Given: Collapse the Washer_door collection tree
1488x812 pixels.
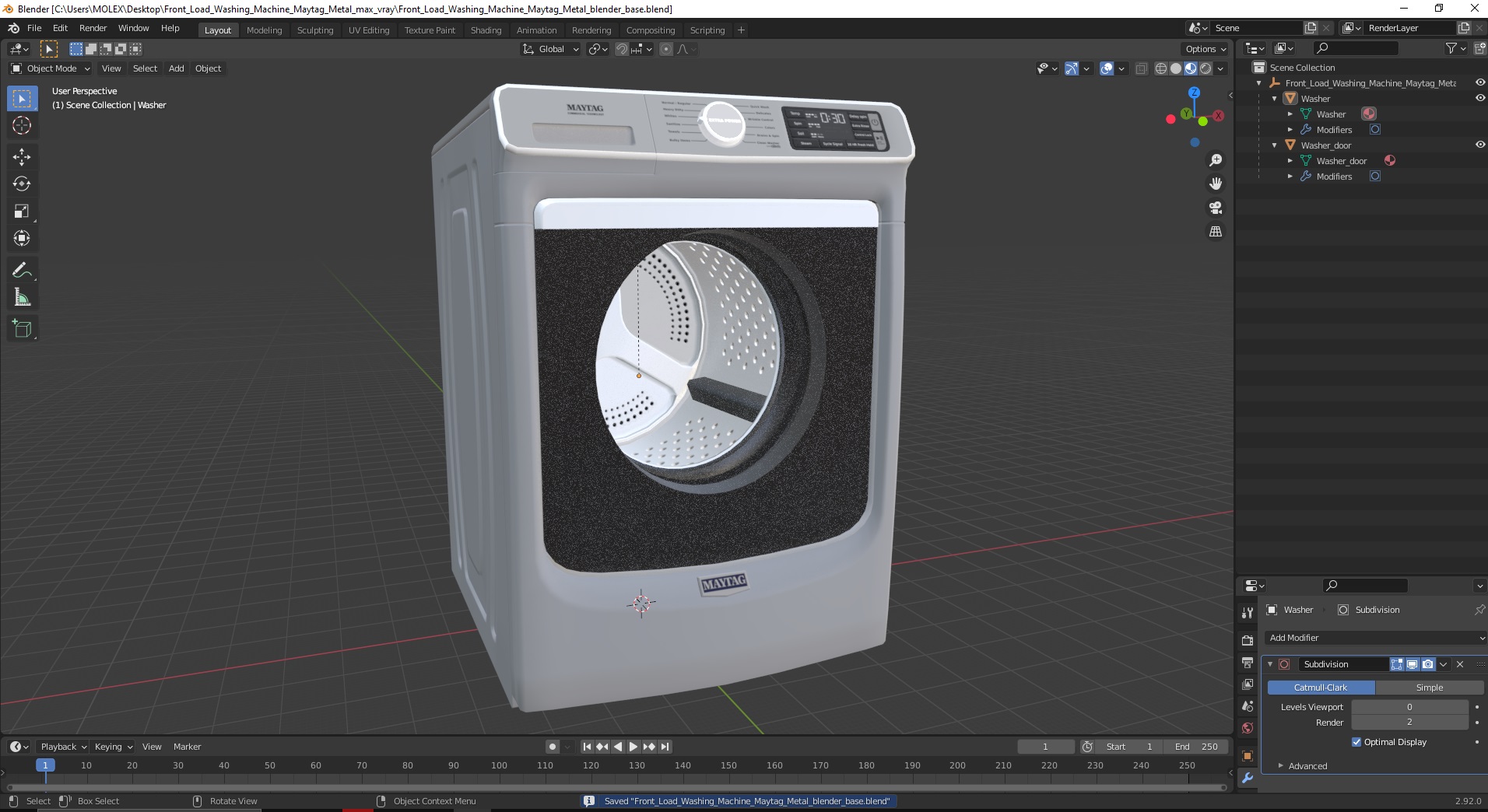Looking at the screenshot, I should pos(1275,145).
